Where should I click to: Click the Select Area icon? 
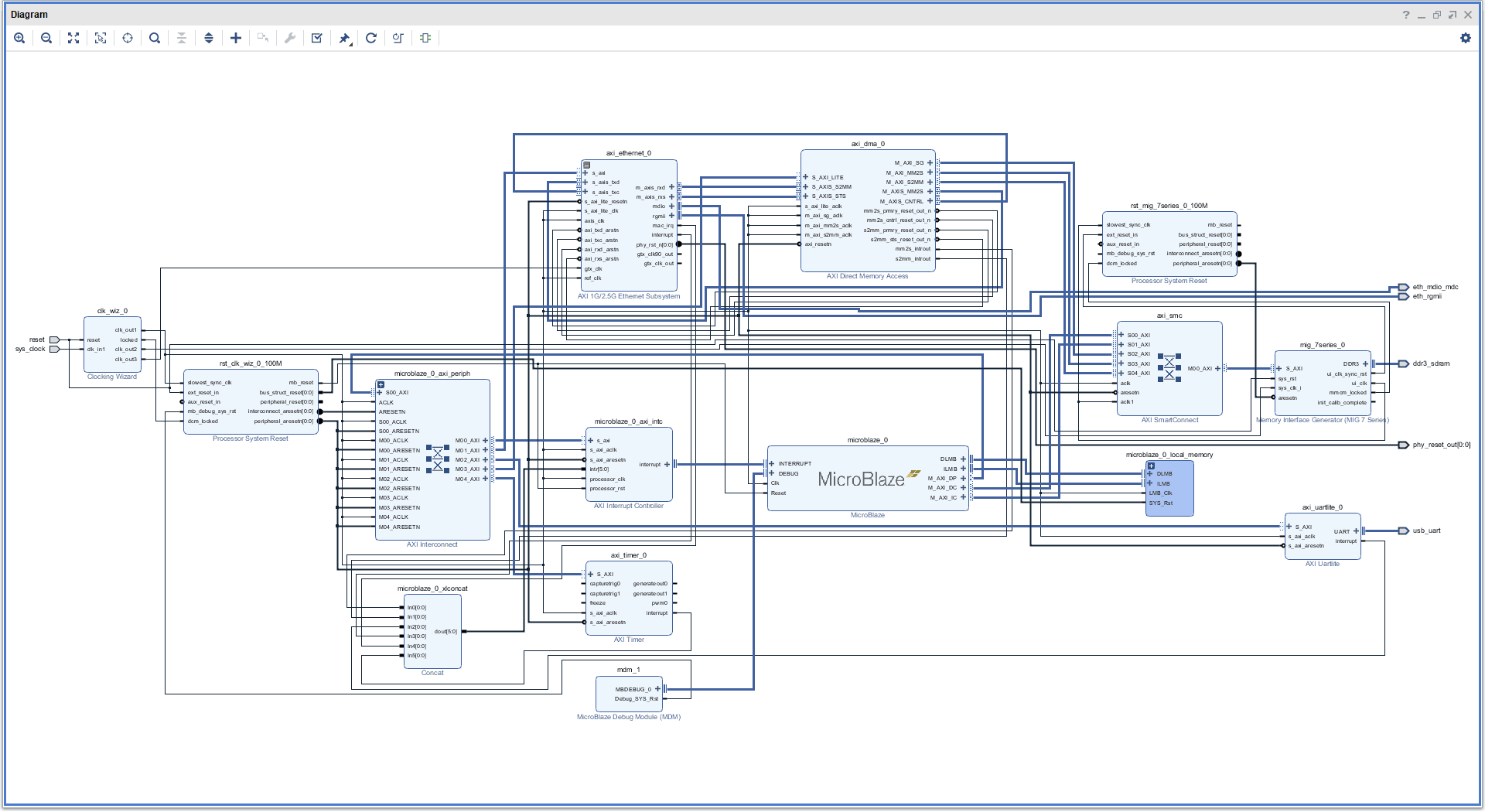101,38
